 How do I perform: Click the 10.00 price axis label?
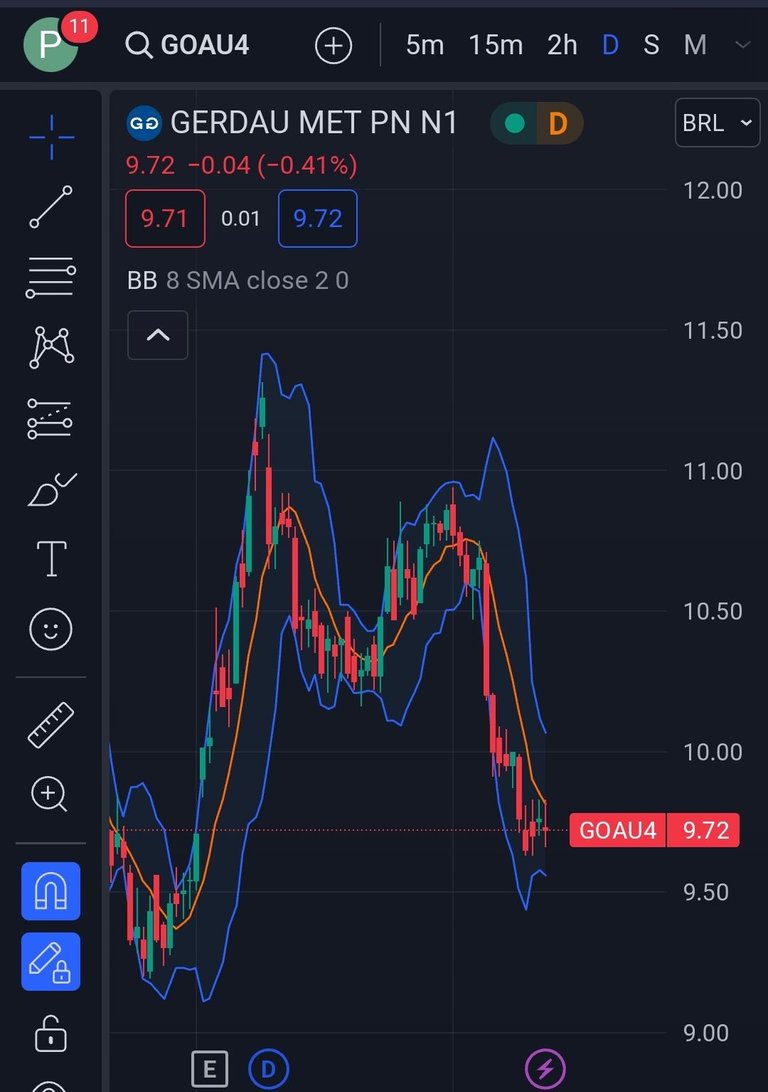tap(712, 752)
